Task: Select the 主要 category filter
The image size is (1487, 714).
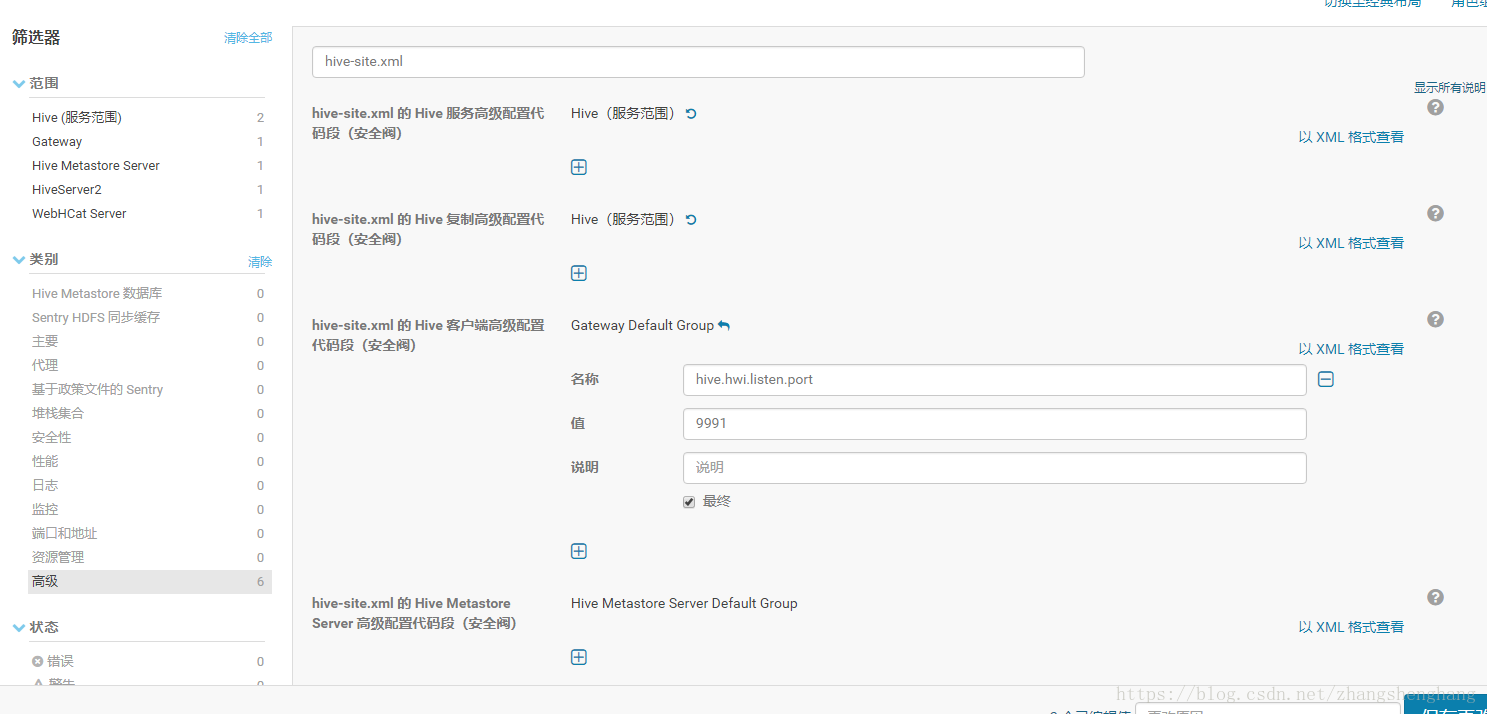Action: (150, 341)
